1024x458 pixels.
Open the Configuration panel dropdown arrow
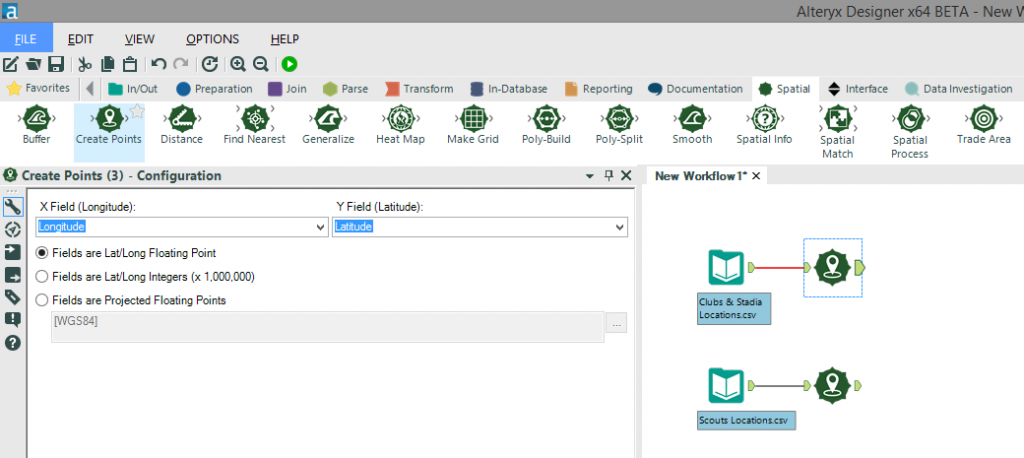click(x=590, y=176)
